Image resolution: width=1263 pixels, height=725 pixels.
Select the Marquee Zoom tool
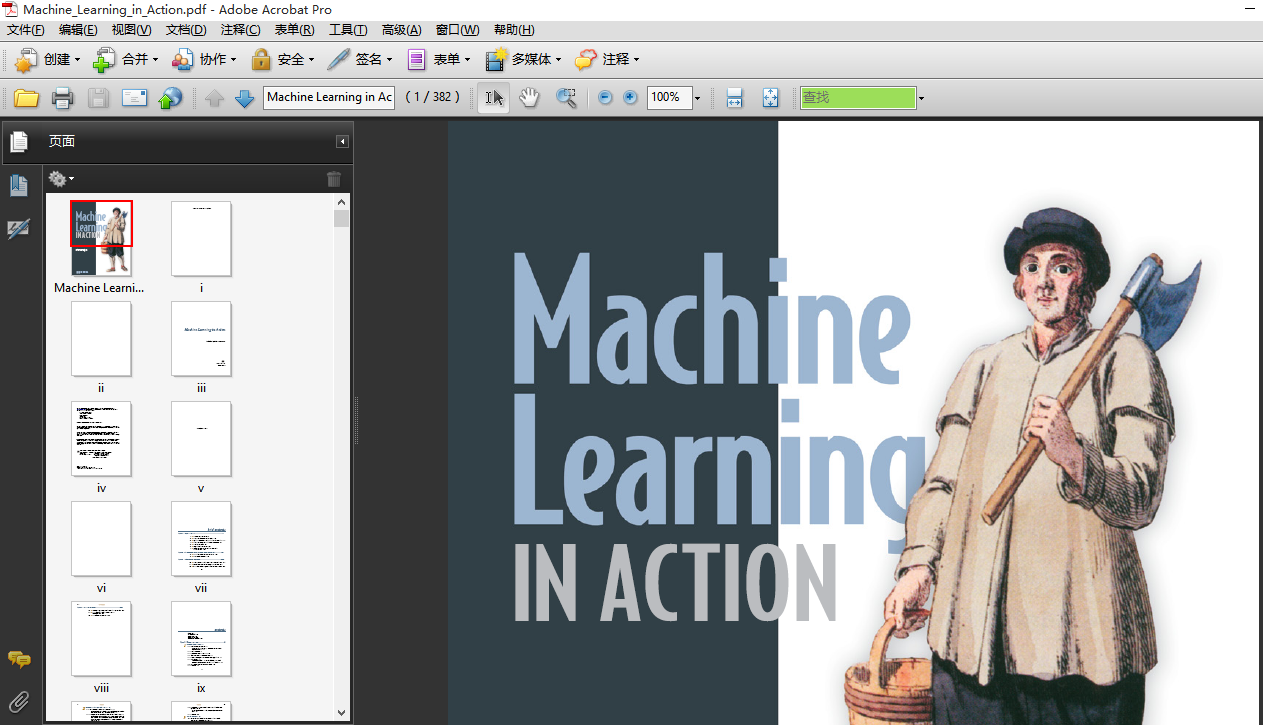click(x=566, y=98)
